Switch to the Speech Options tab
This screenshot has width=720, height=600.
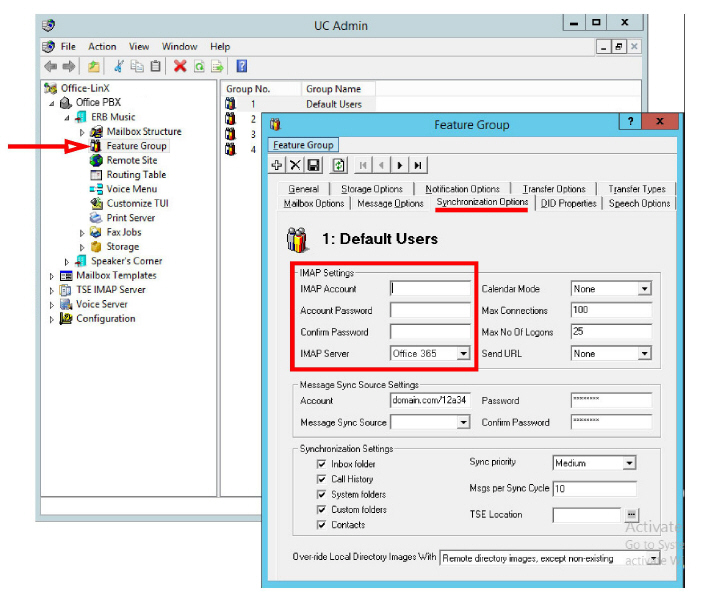click(x=639, y=203)
